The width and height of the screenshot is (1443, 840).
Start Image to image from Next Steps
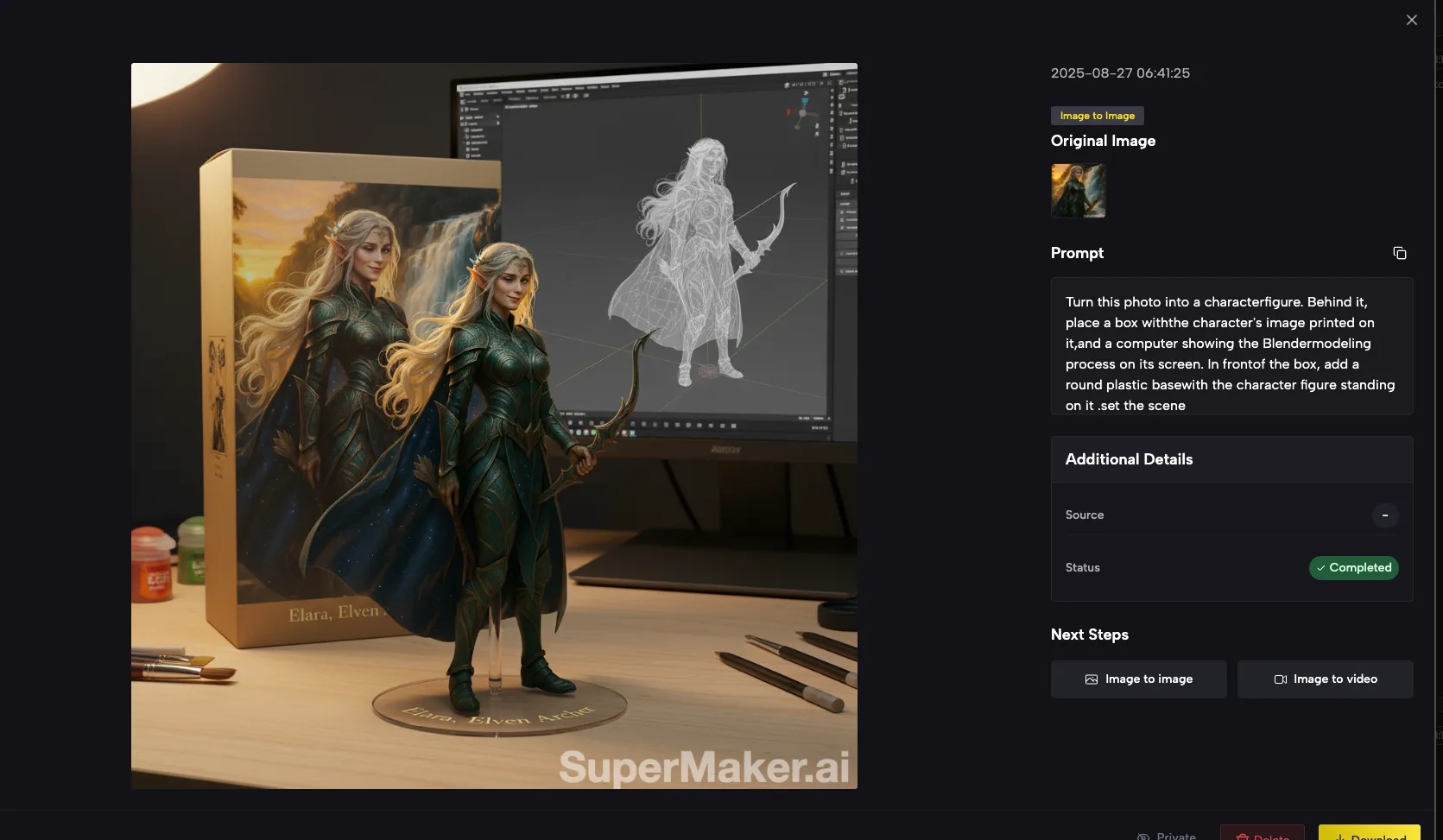tap(1138, 679)
